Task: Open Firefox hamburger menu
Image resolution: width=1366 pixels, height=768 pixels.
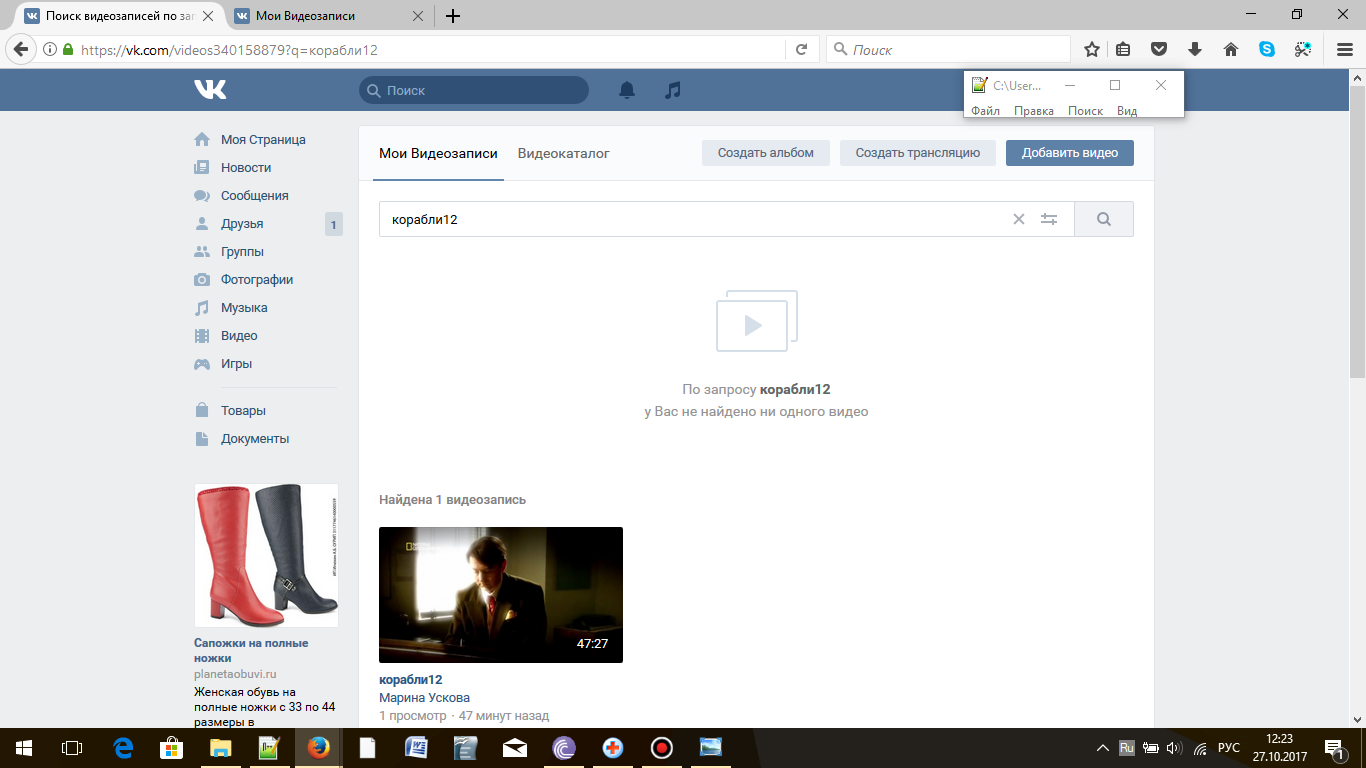Action: (1345, 49)
